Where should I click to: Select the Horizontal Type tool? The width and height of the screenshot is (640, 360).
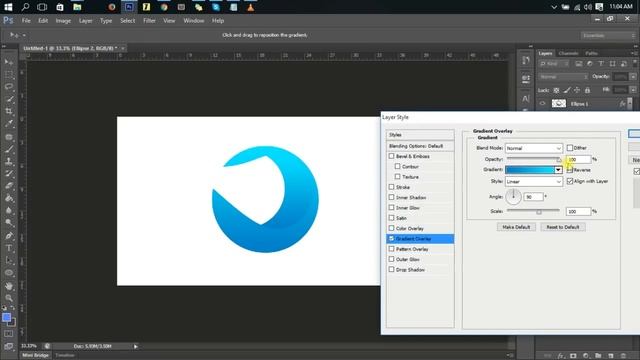point(9,248)
